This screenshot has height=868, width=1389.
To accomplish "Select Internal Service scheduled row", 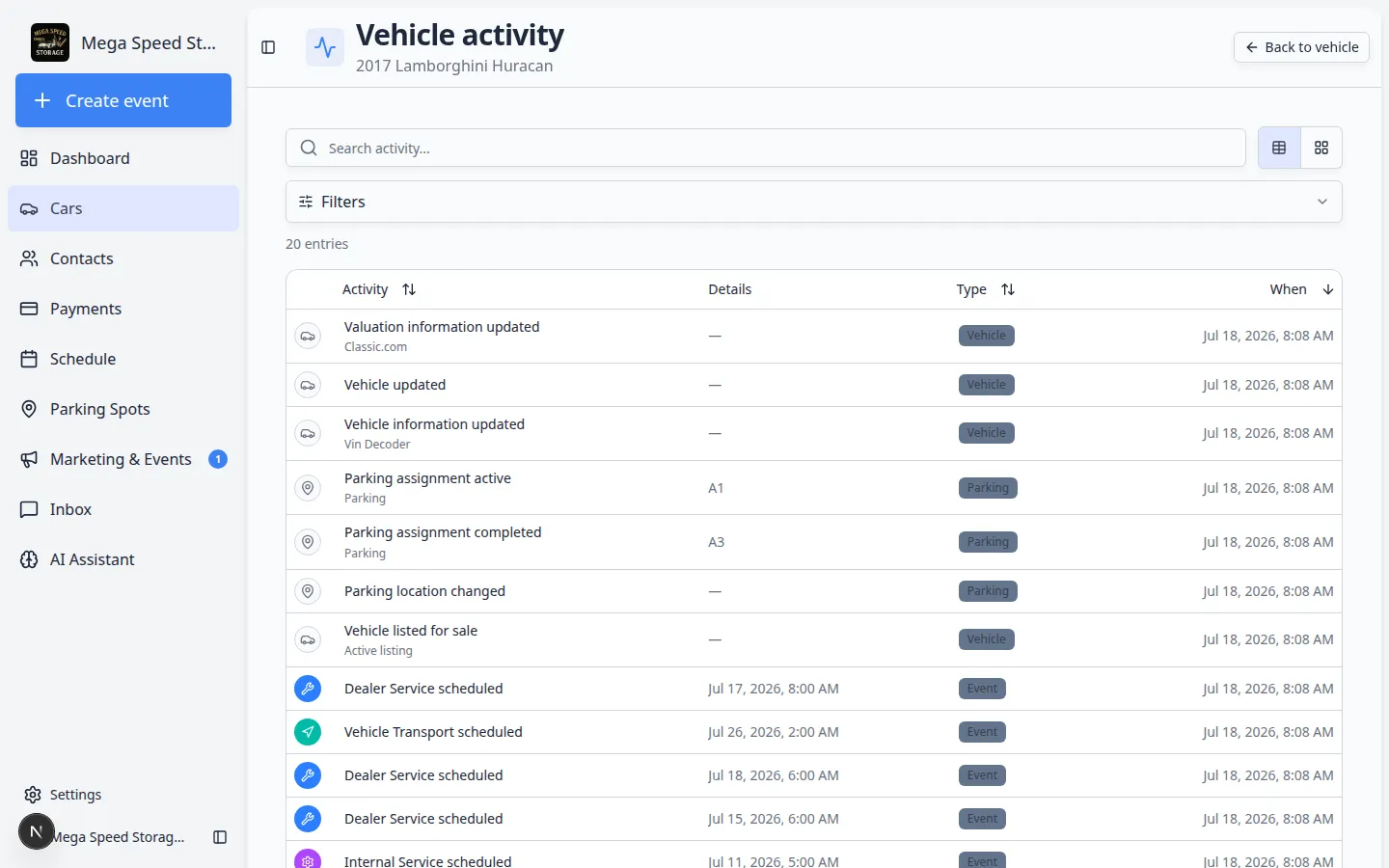I will [x=814, y=854].
